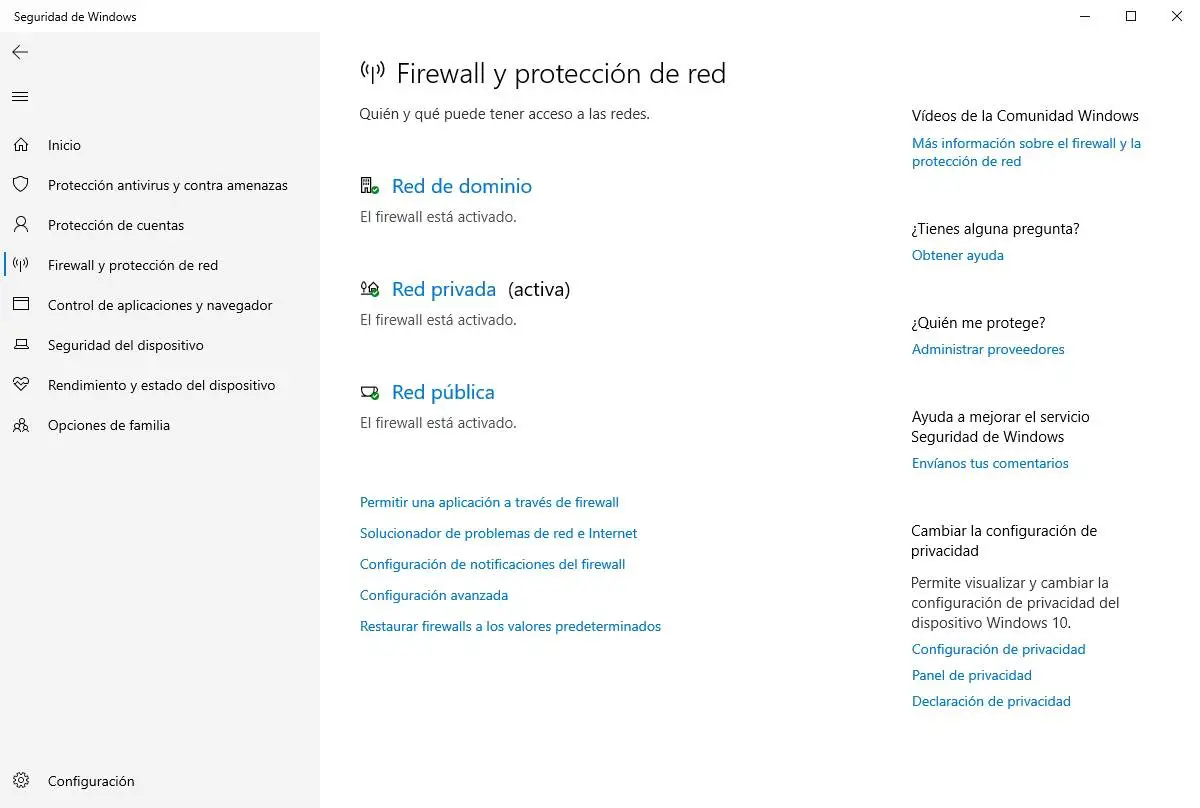The height and width of the screenshot is (808, 1200).
Task: Expand the hamburger navigation menu
Action: (20, 97)
